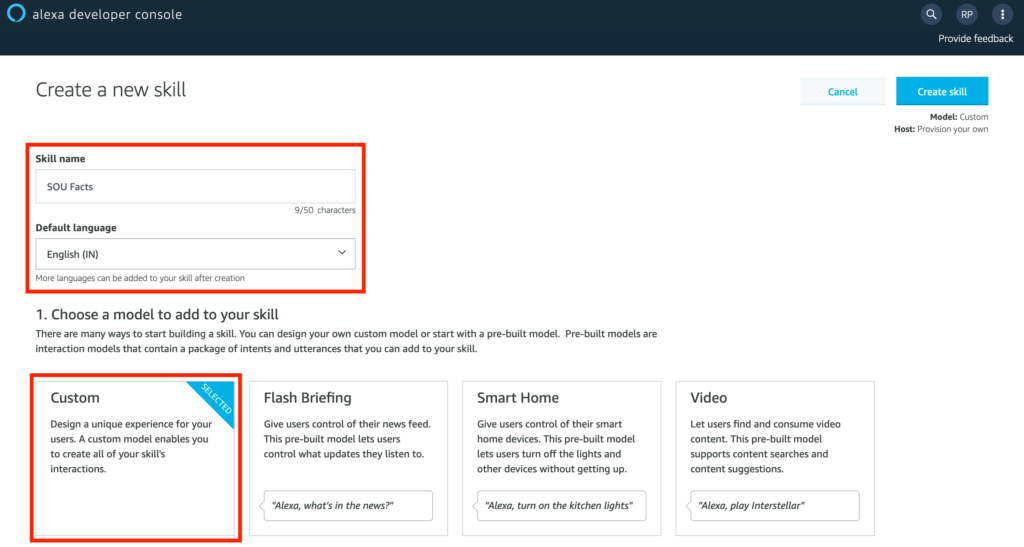Click the "turn on the kitchen lights" example
The image size is (1024, 547).
(560, 506)
